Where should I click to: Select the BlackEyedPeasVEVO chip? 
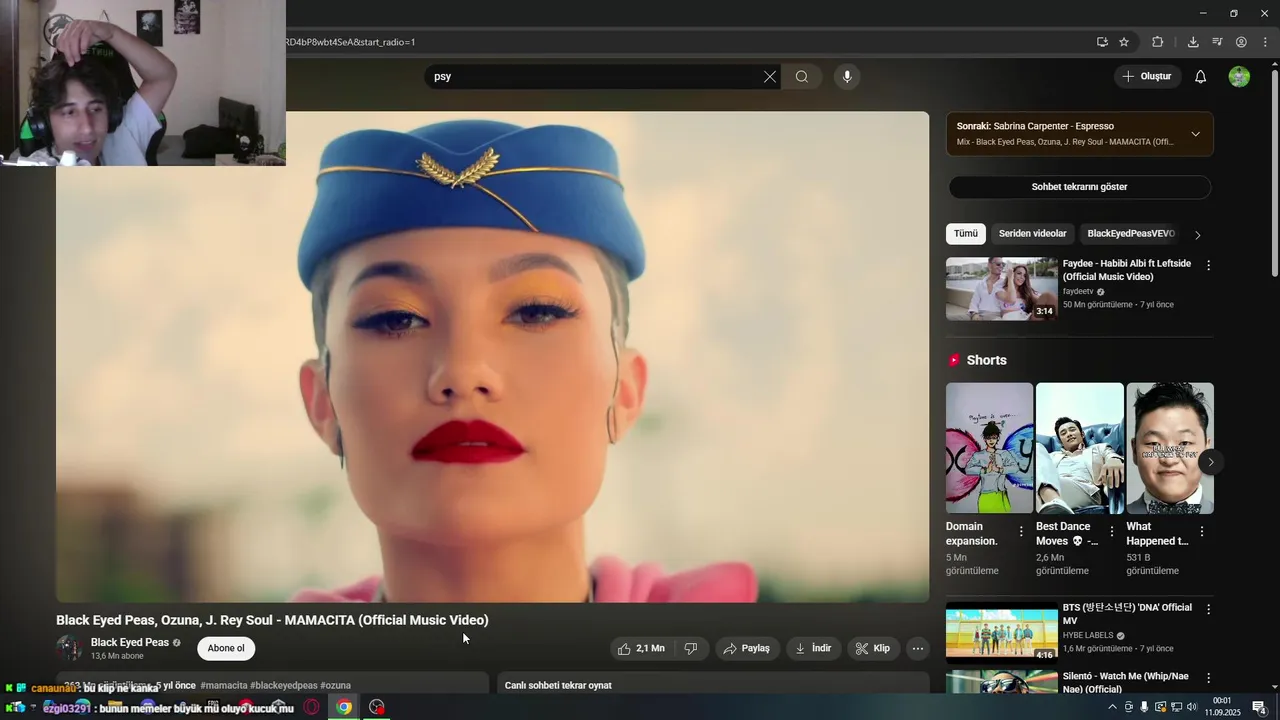[x=1130, y=234]
